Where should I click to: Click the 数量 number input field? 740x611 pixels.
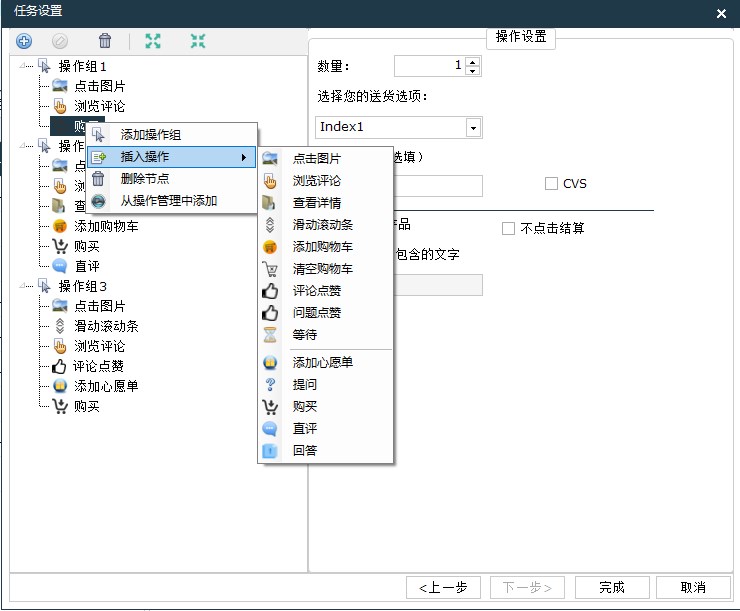tap(429, 66)
